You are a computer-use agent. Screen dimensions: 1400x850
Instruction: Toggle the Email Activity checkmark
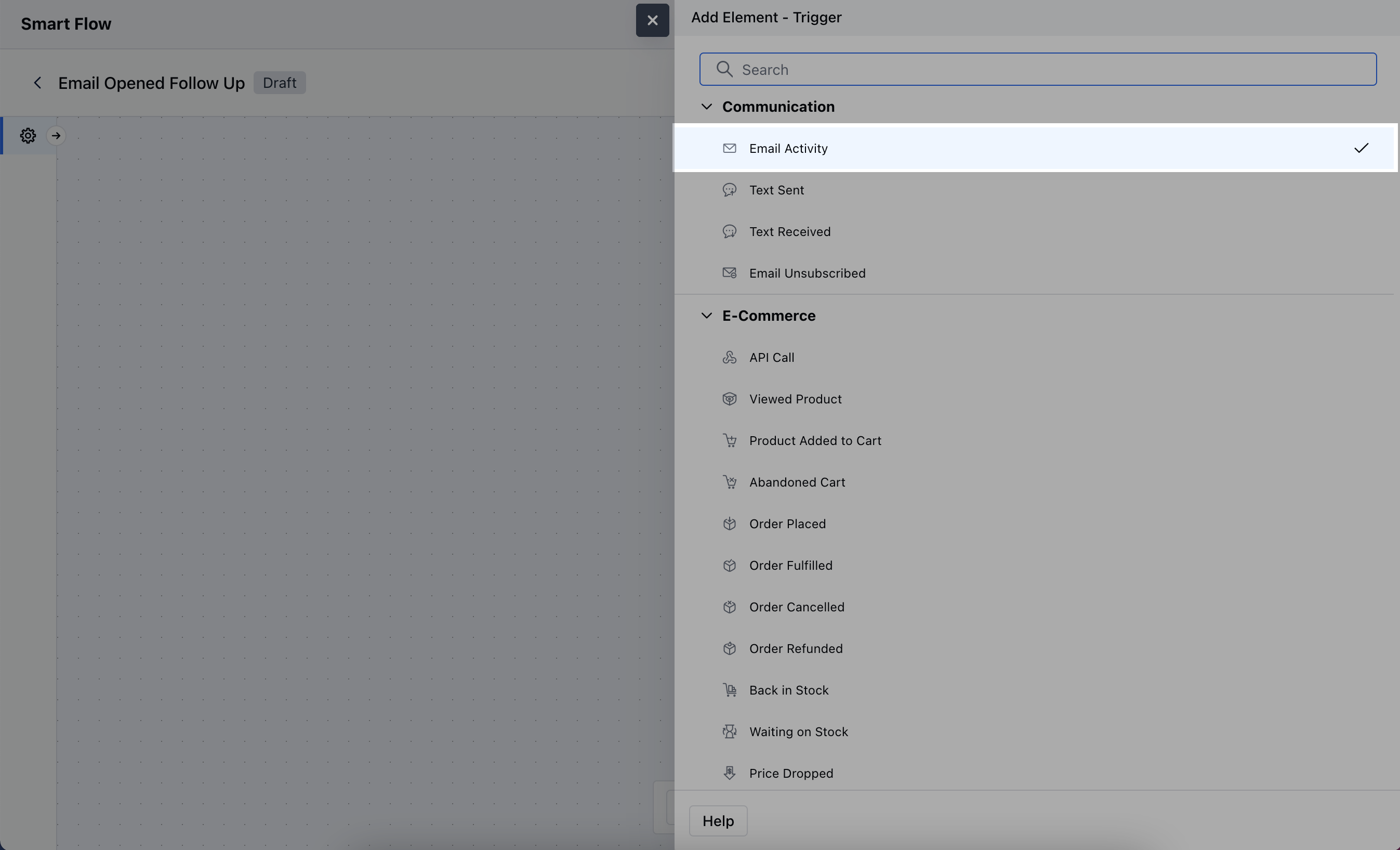point(1361,148)
